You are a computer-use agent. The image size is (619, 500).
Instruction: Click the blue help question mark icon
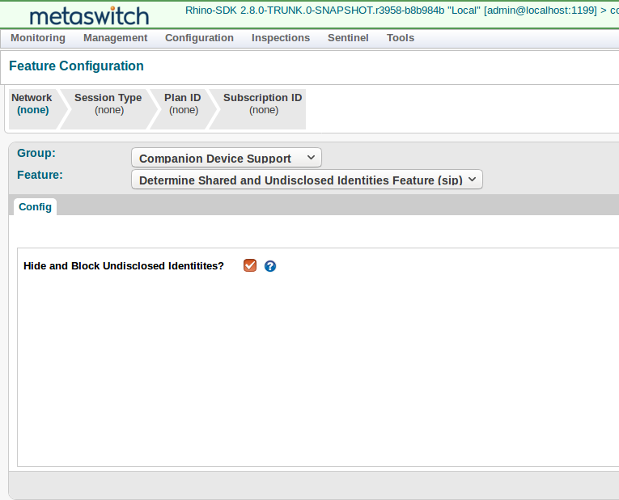point(270,266)
